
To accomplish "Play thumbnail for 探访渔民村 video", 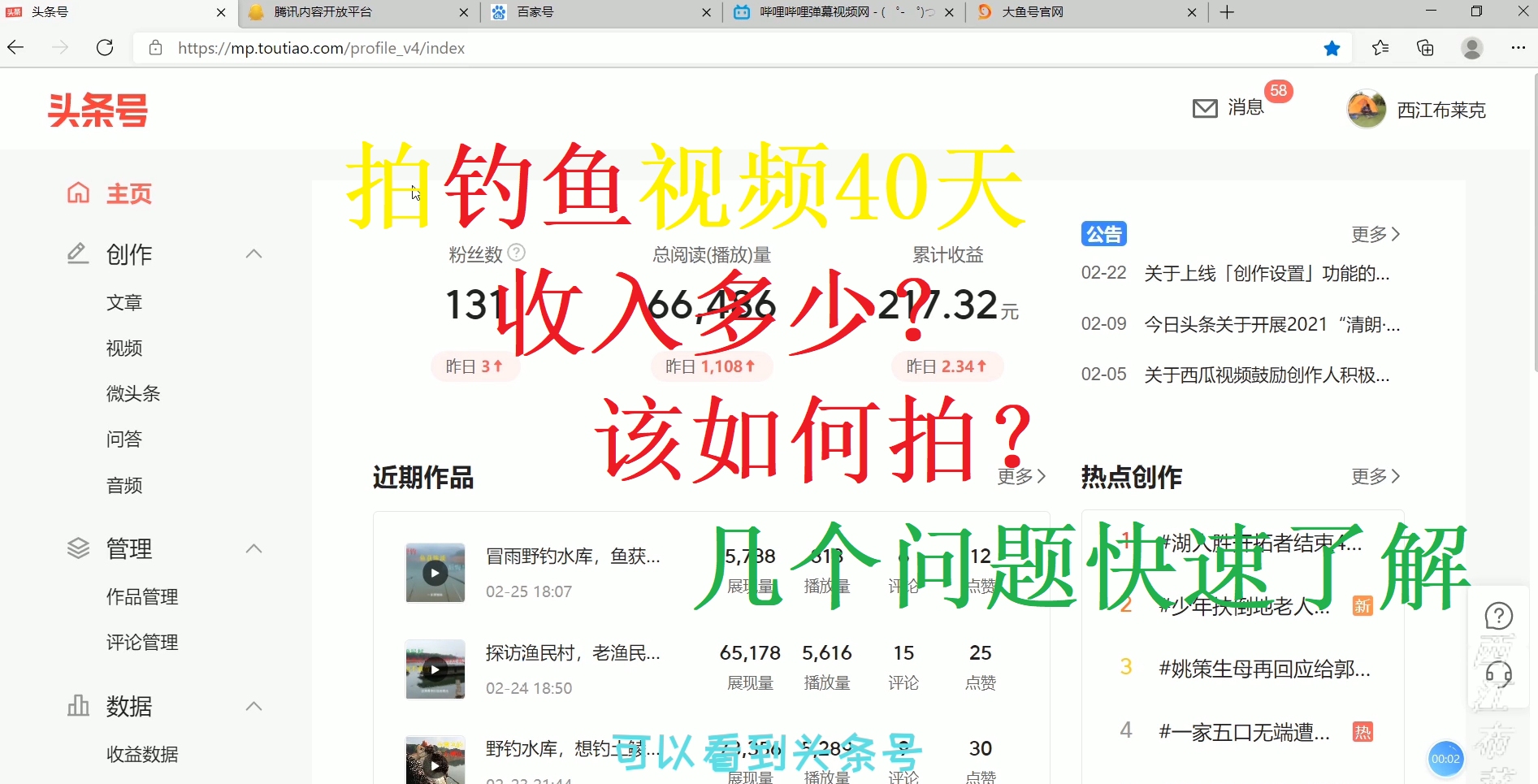I will (435, 669).
